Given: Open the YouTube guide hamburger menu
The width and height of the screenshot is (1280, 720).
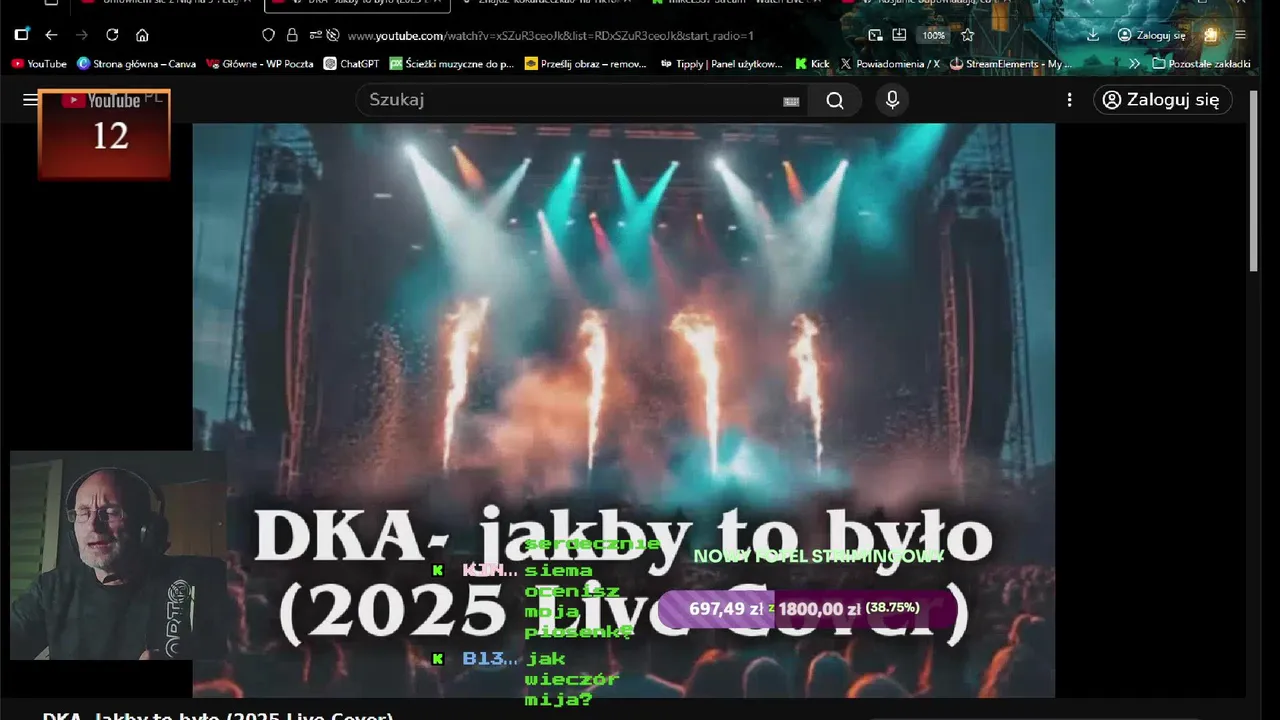Looking at the screenshot, I should pos(30,100).
